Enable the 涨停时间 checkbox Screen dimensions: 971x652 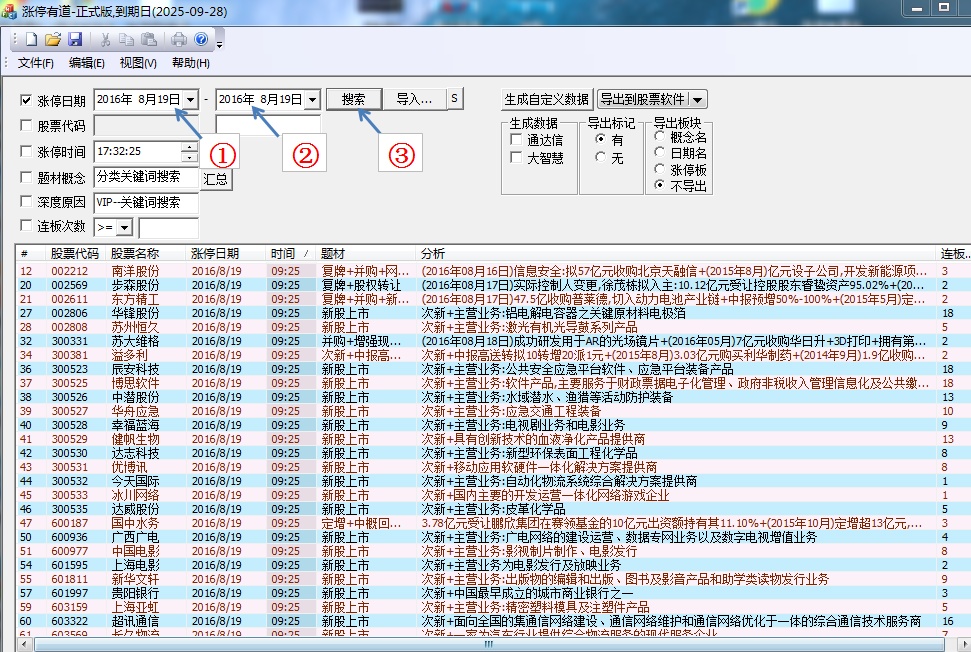[26, 151]
